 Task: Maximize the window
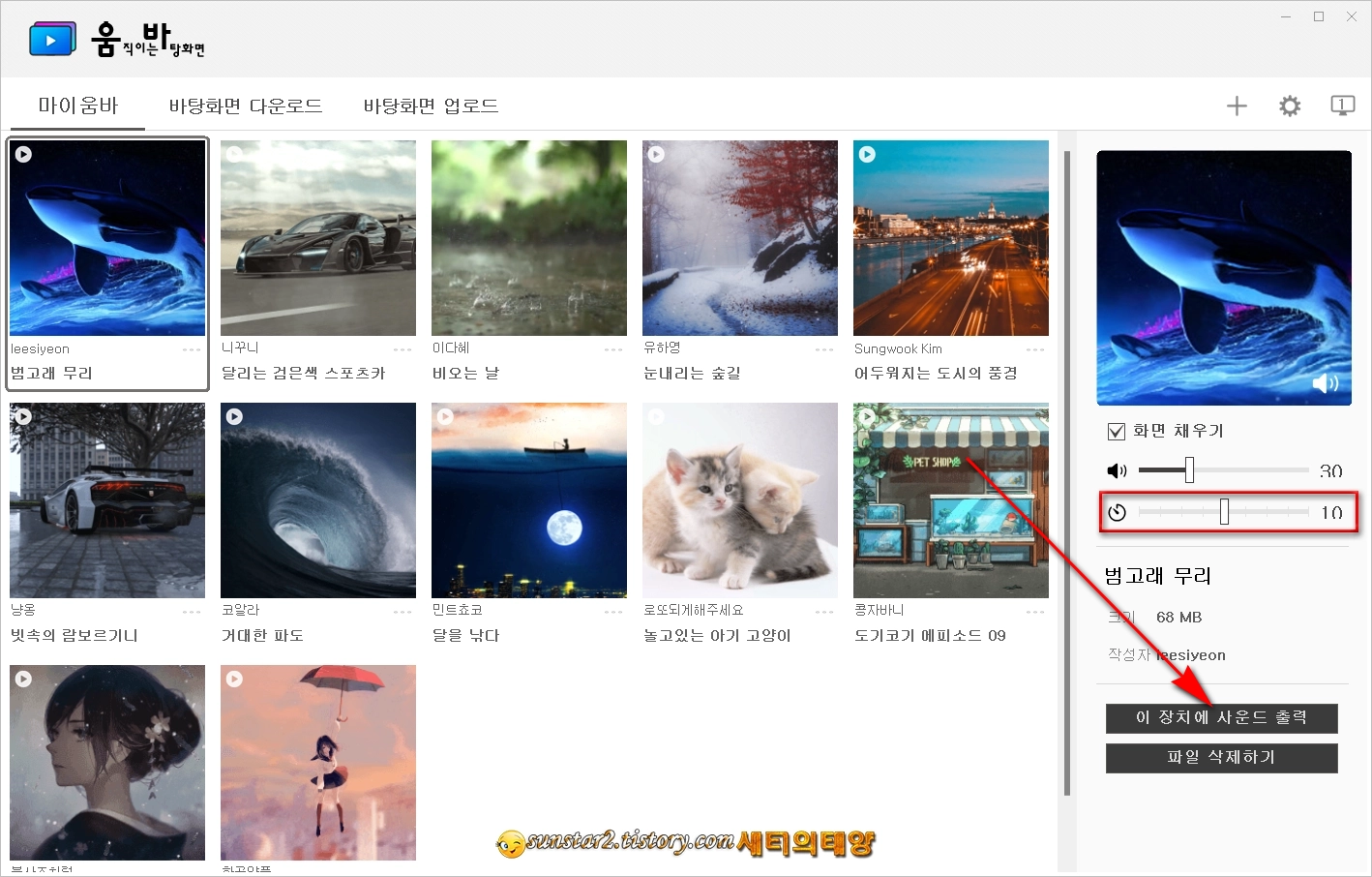pyautogui.click(x=1319, y=16)
